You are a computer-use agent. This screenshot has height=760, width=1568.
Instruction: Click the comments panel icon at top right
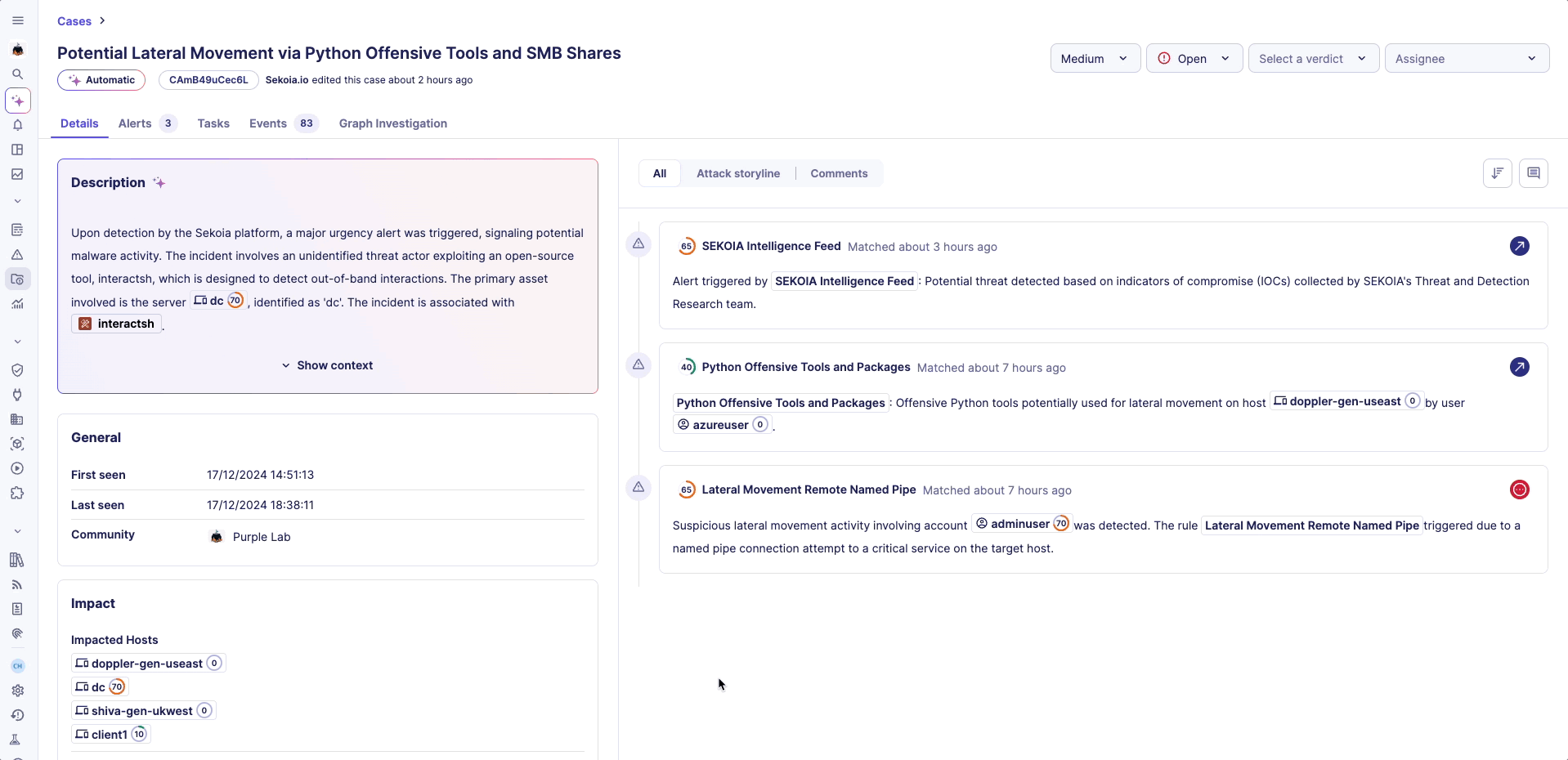point(1533,173)
